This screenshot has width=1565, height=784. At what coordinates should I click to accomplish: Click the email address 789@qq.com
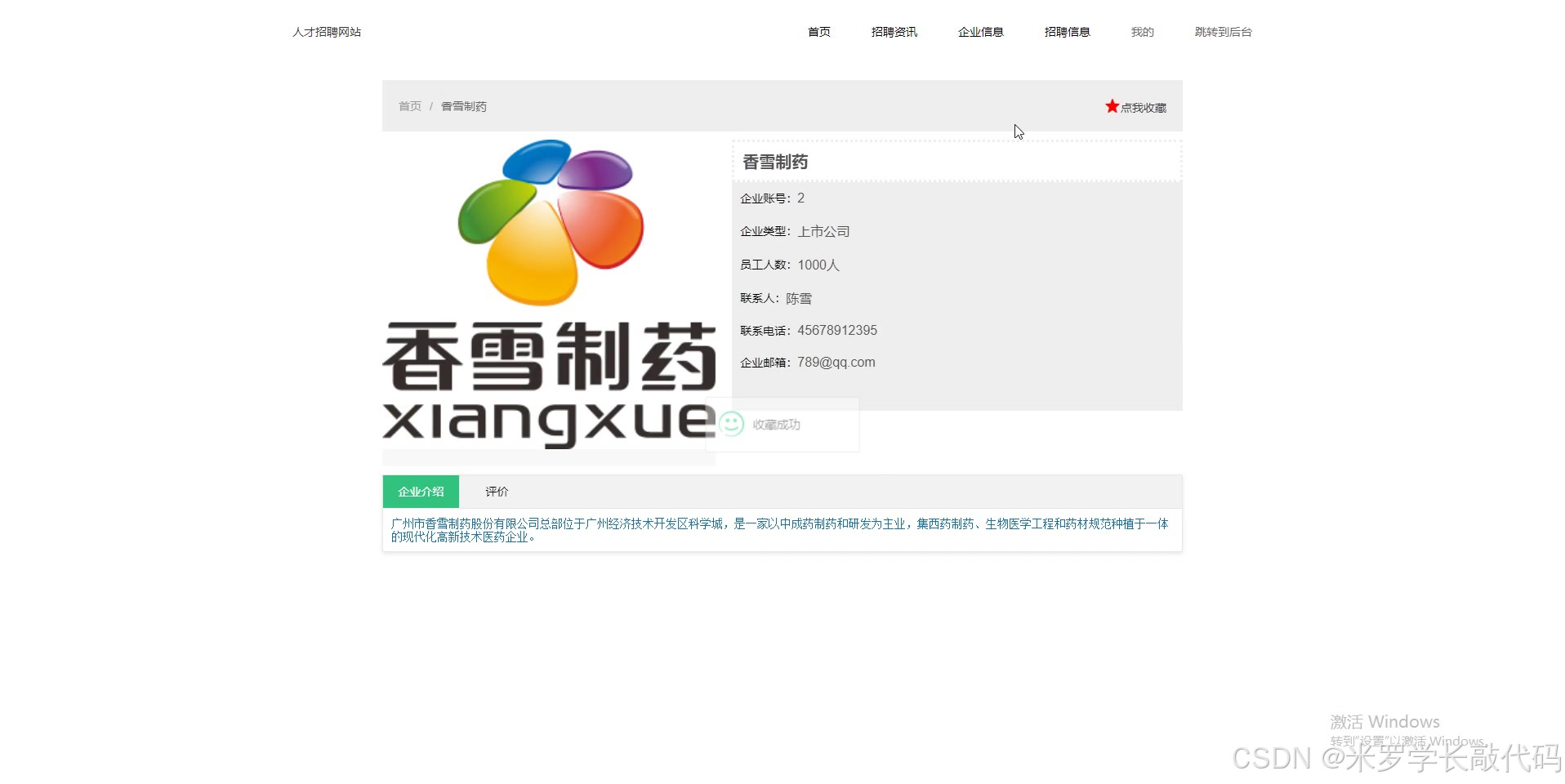[836, 362]
